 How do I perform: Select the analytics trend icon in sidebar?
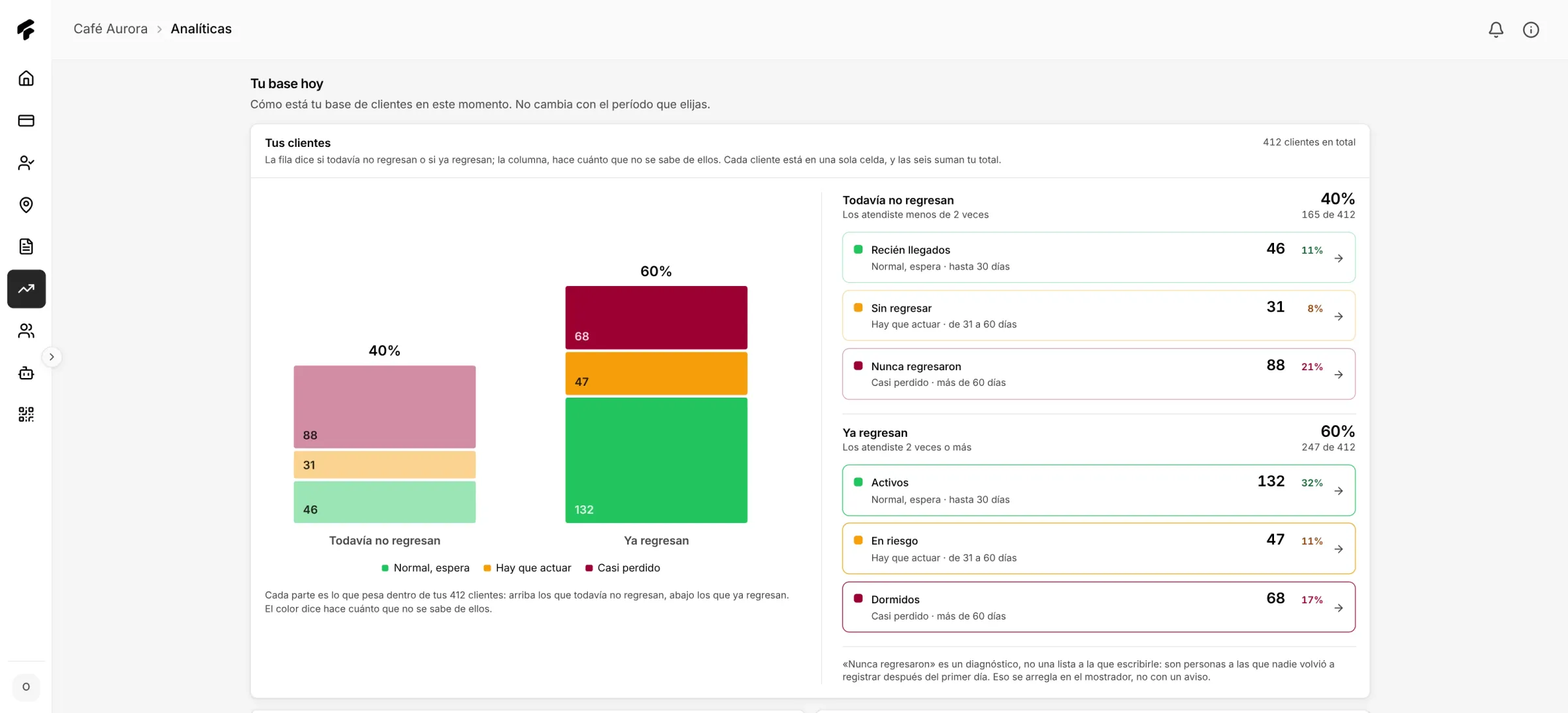(x=26, y=289)
